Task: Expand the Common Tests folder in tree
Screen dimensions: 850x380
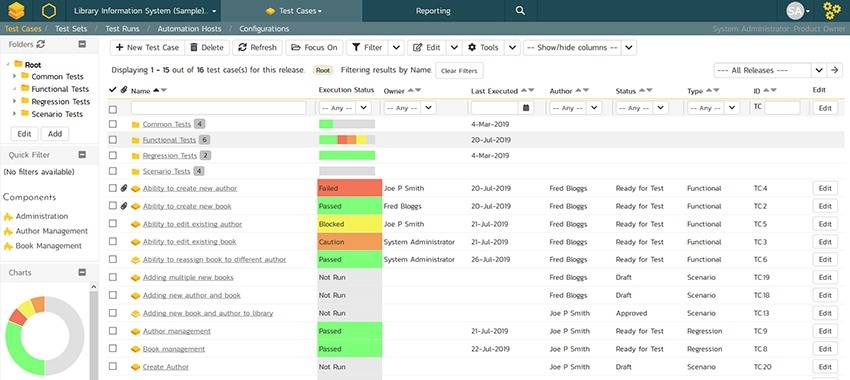Action: 14,76
